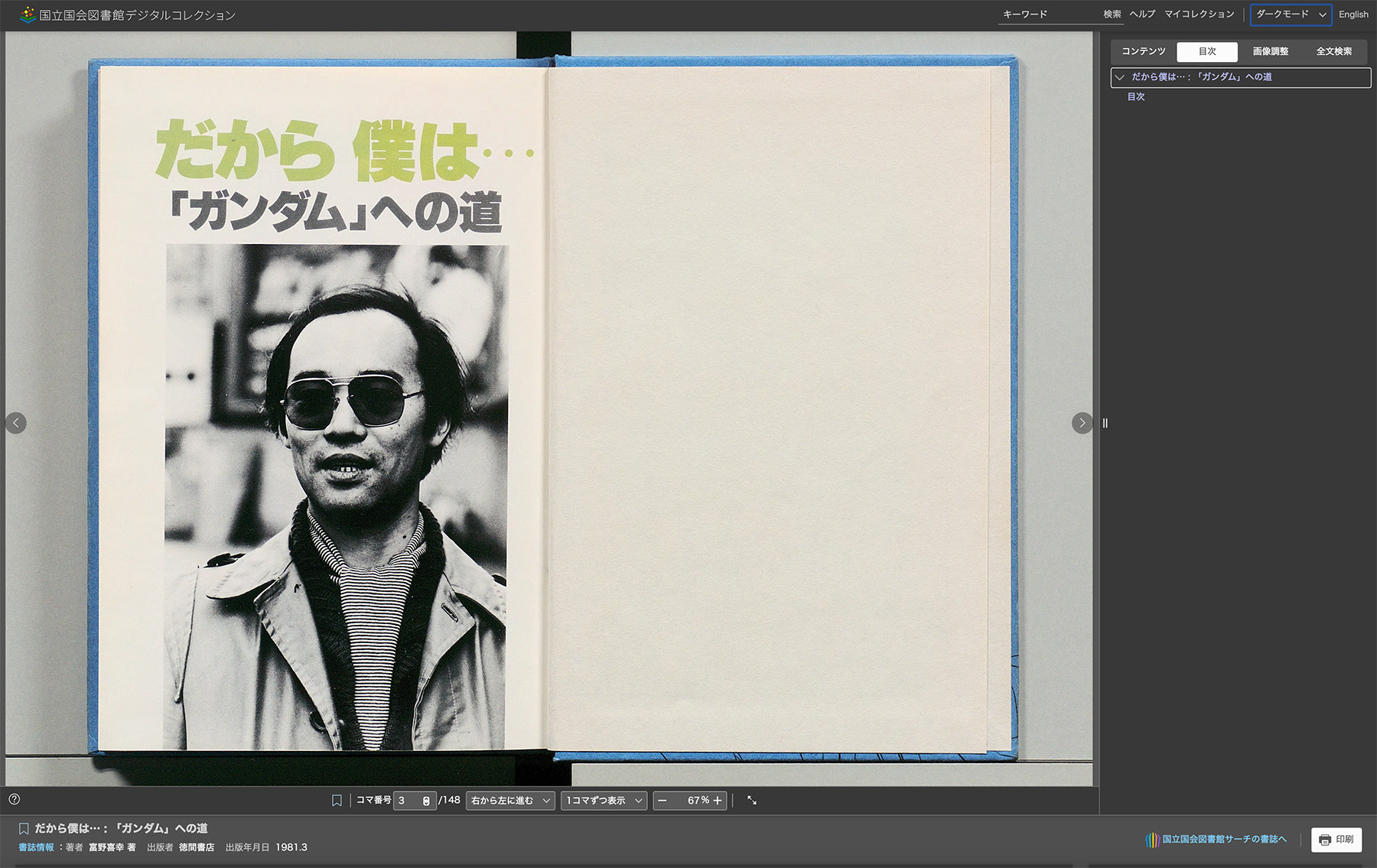The height and width of the screenshot is (868, 1377).
Task: Collapse the だから僕は… table of contents tree node
Action: [x=1120, y=77]
